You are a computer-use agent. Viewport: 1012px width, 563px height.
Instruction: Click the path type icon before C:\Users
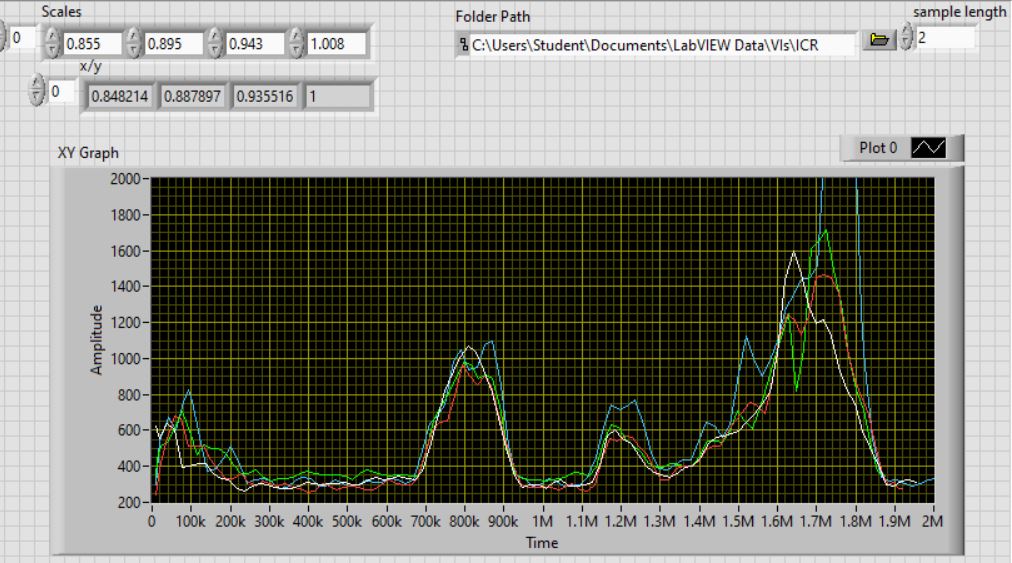click(463, 45)
